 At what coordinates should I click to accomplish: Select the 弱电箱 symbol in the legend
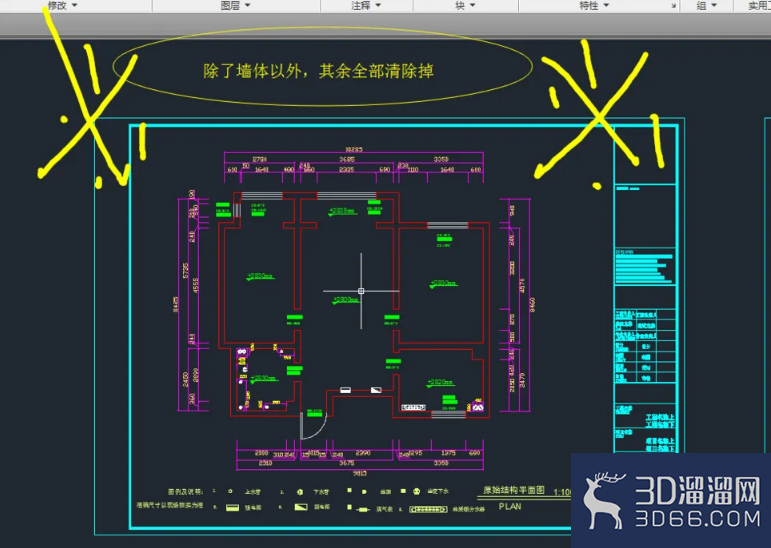[x=301, y=507]
